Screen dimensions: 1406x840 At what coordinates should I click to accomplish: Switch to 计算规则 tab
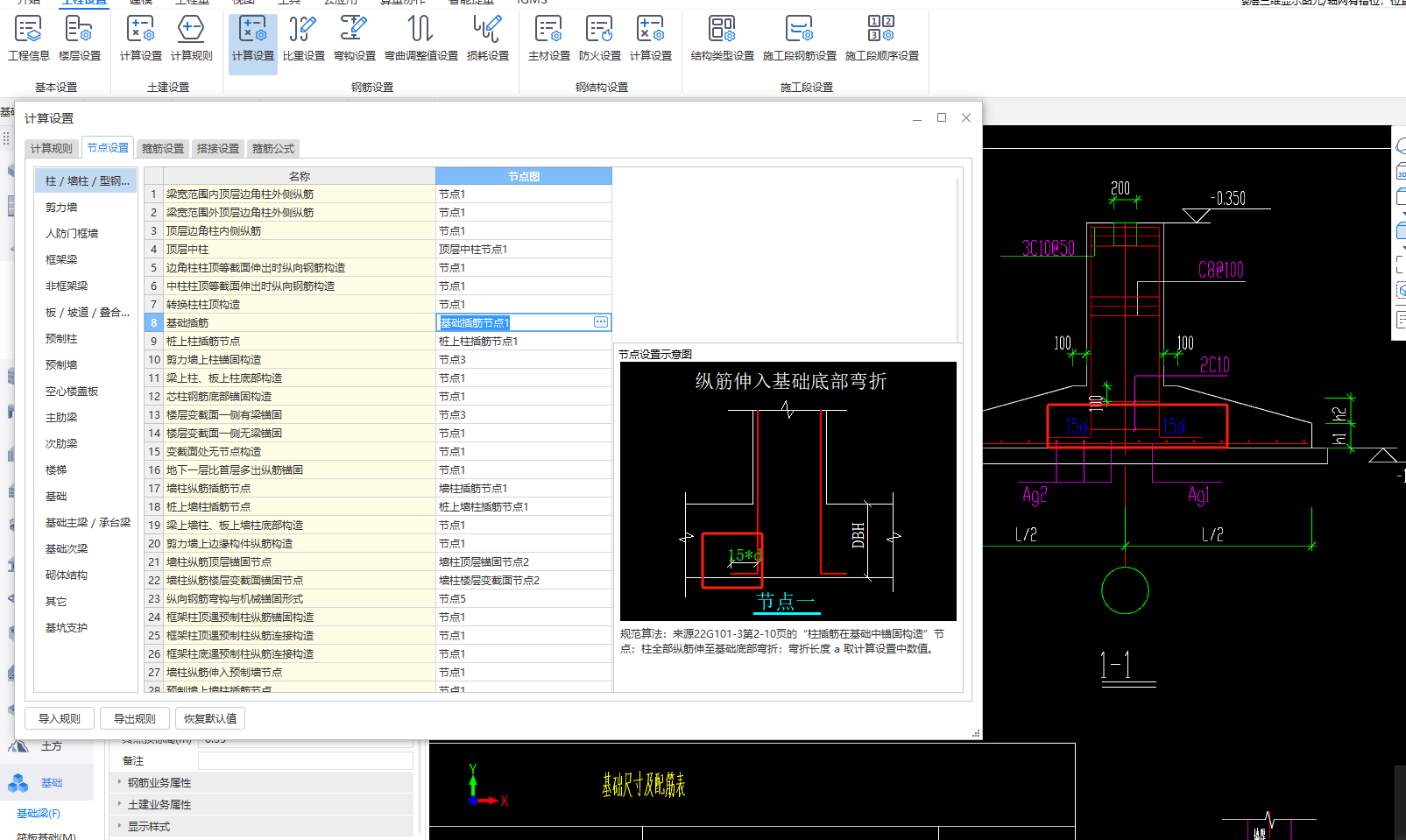tap(52, 148)
